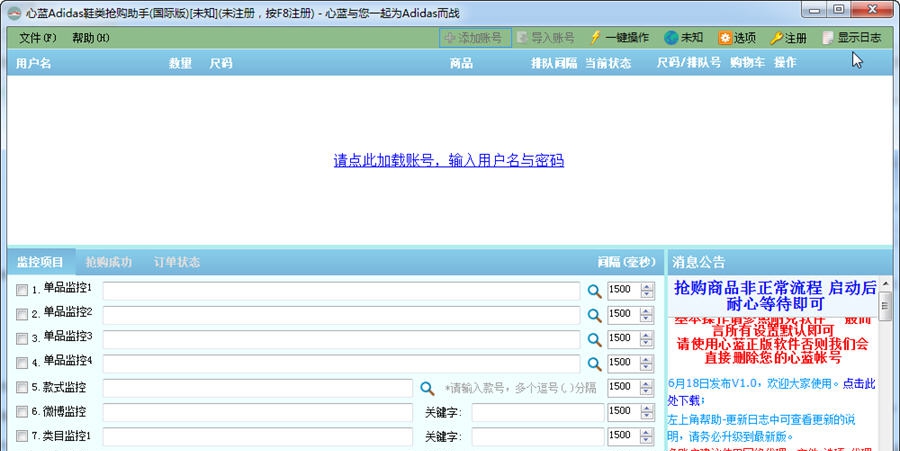Show the log via 显示日志
The width and height of the screenshot is (900, 451).
click(852, 38)
